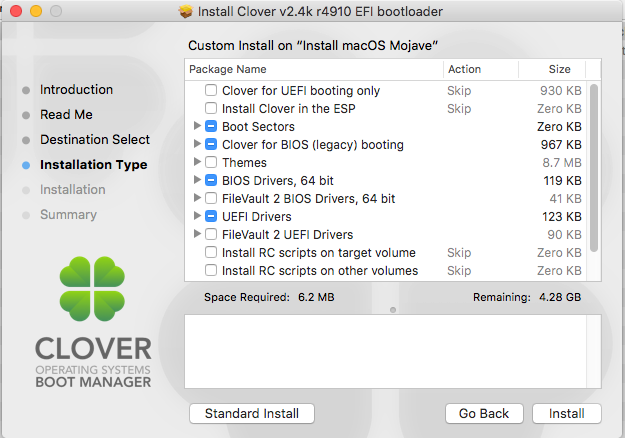Click the 'Space Required: 6.2 MB' text

pyautogui.click(x=269, y=297)
